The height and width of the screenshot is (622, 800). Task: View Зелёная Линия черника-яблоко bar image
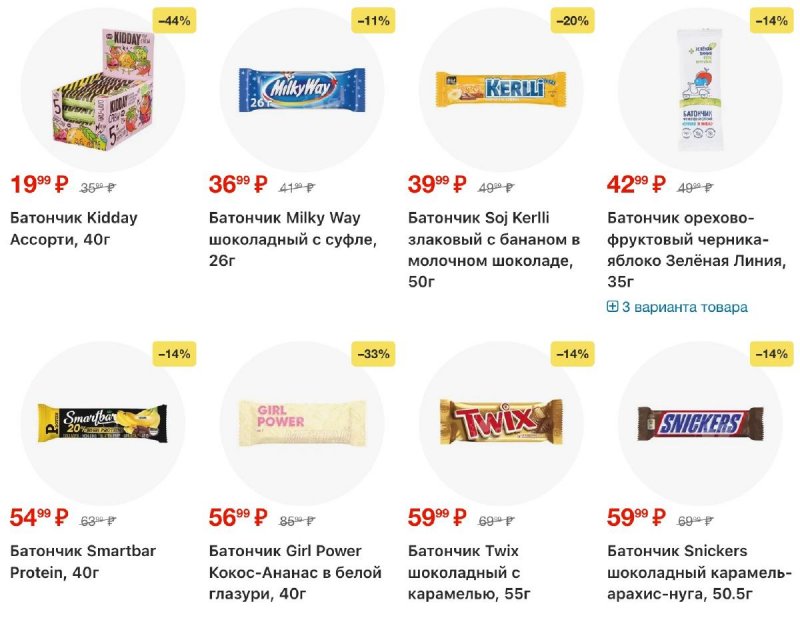click(700, 90)
